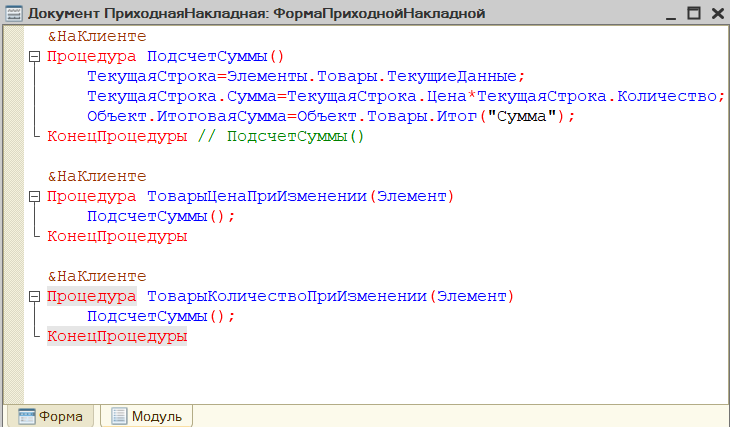Click the third &НаКлиенте directive above ТоварыКоличествоПриИзменении
This screenshot has width=730, height=427.
pyautogui.click(x=97, y=277)
